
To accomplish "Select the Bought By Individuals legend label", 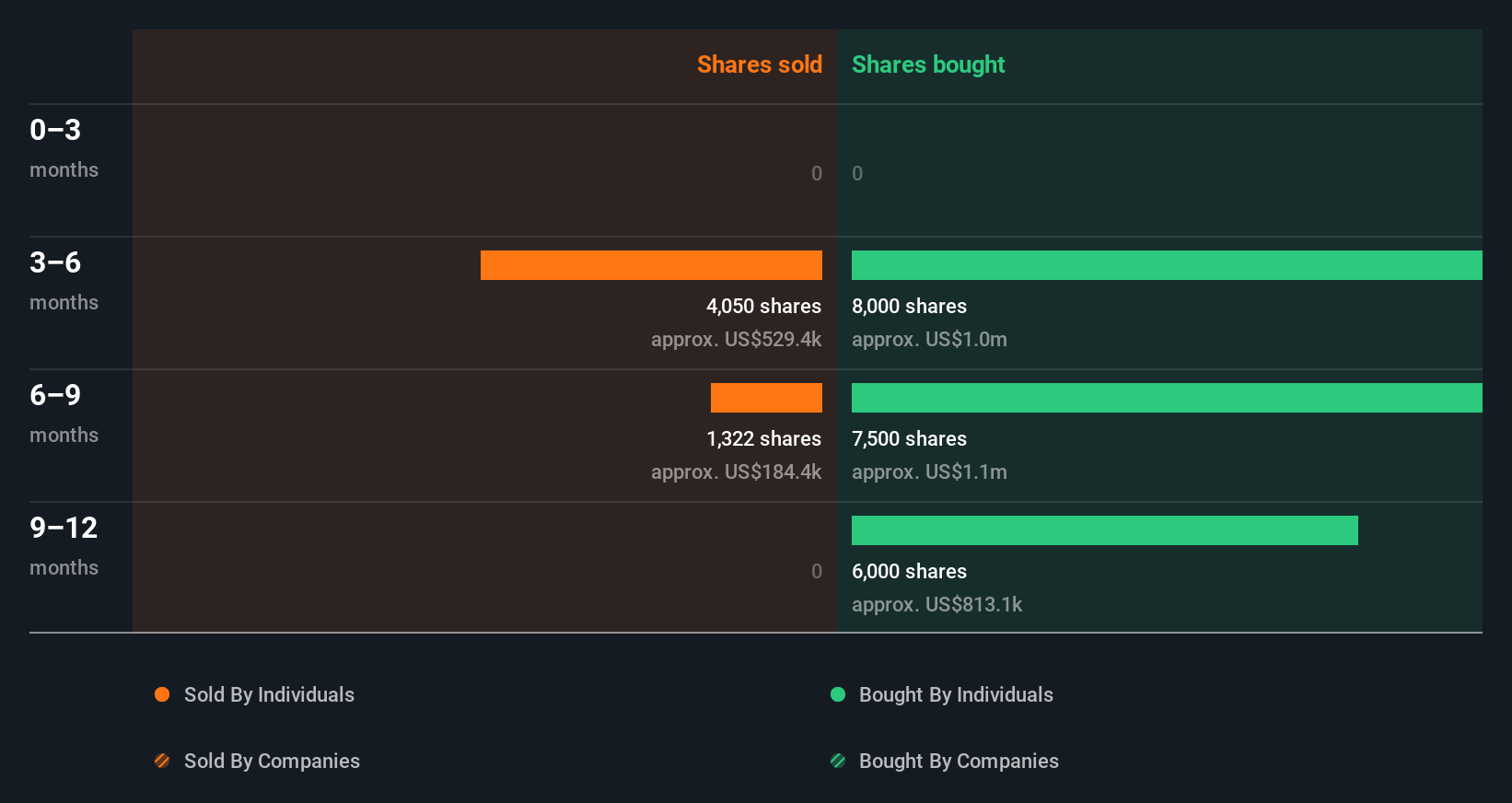I will 956,694.
